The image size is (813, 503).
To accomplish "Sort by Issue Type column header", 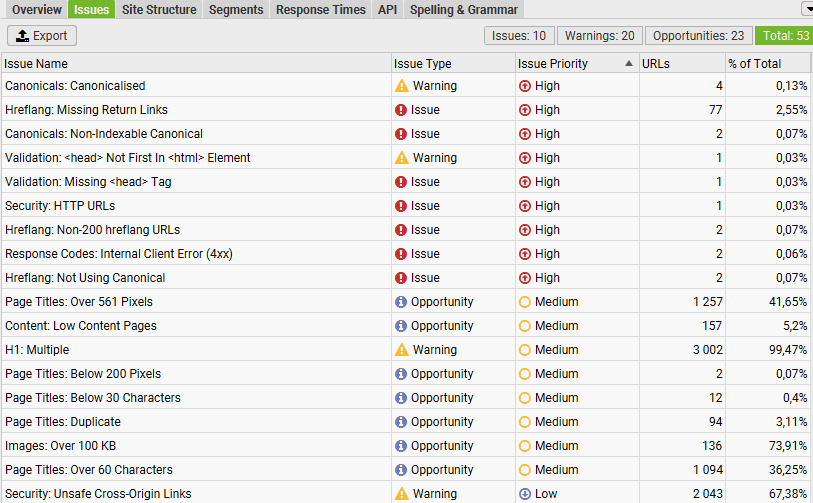I will [453, 64].
